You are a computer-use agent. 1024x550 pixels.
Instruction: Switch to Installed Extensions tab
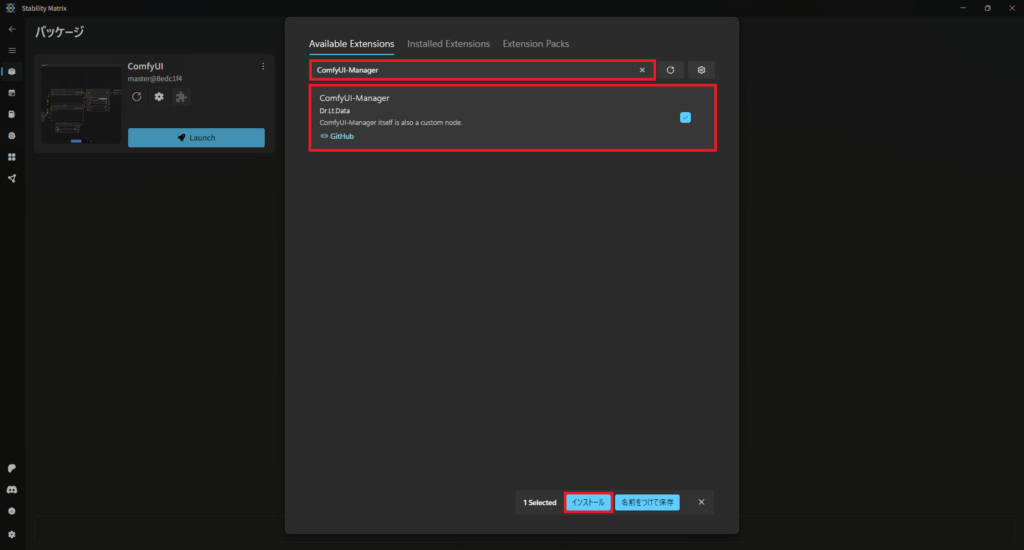pos(449,44)
